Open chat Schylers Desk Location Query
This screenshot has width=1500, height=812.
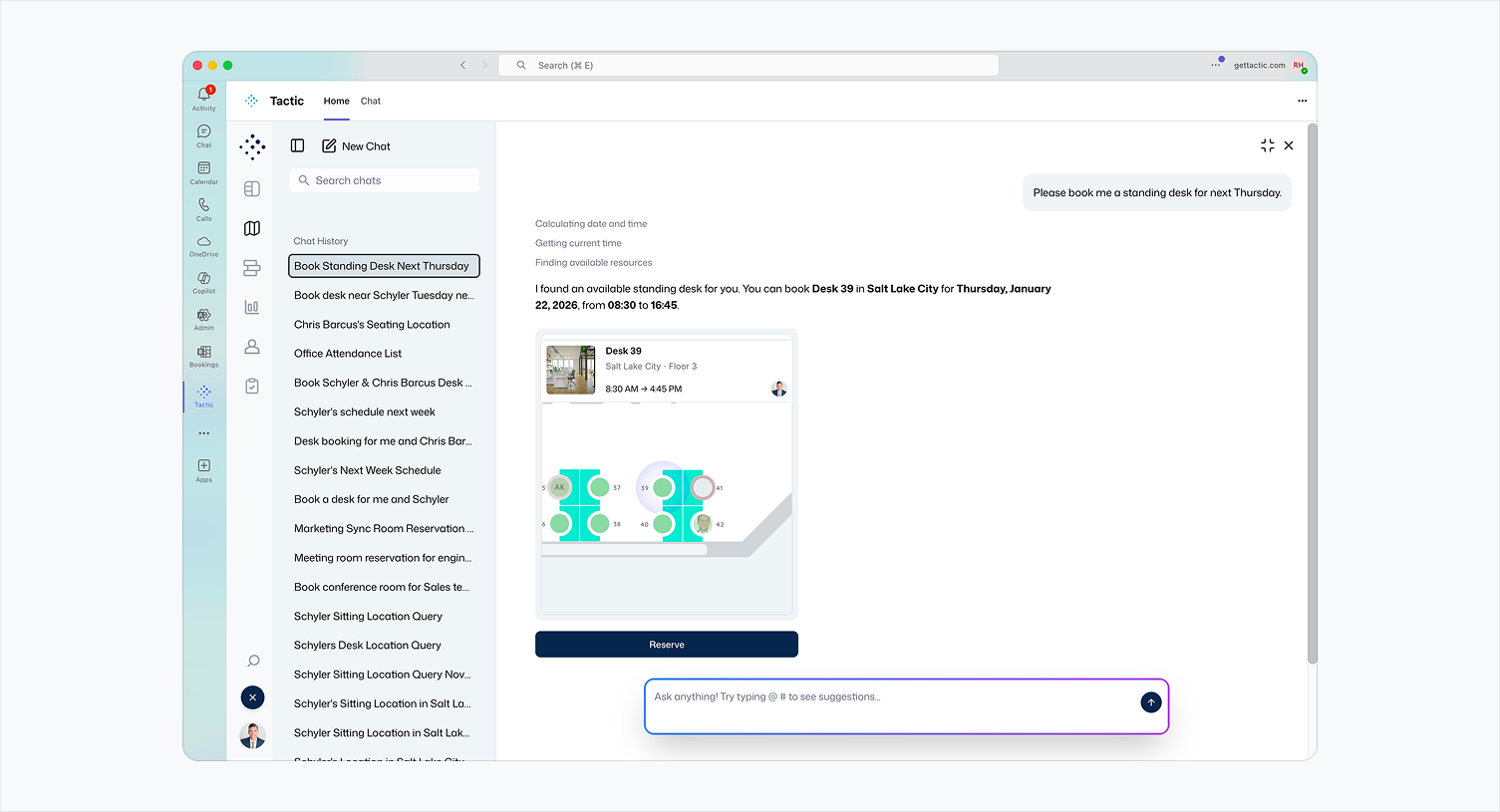(x=385, y=645)
